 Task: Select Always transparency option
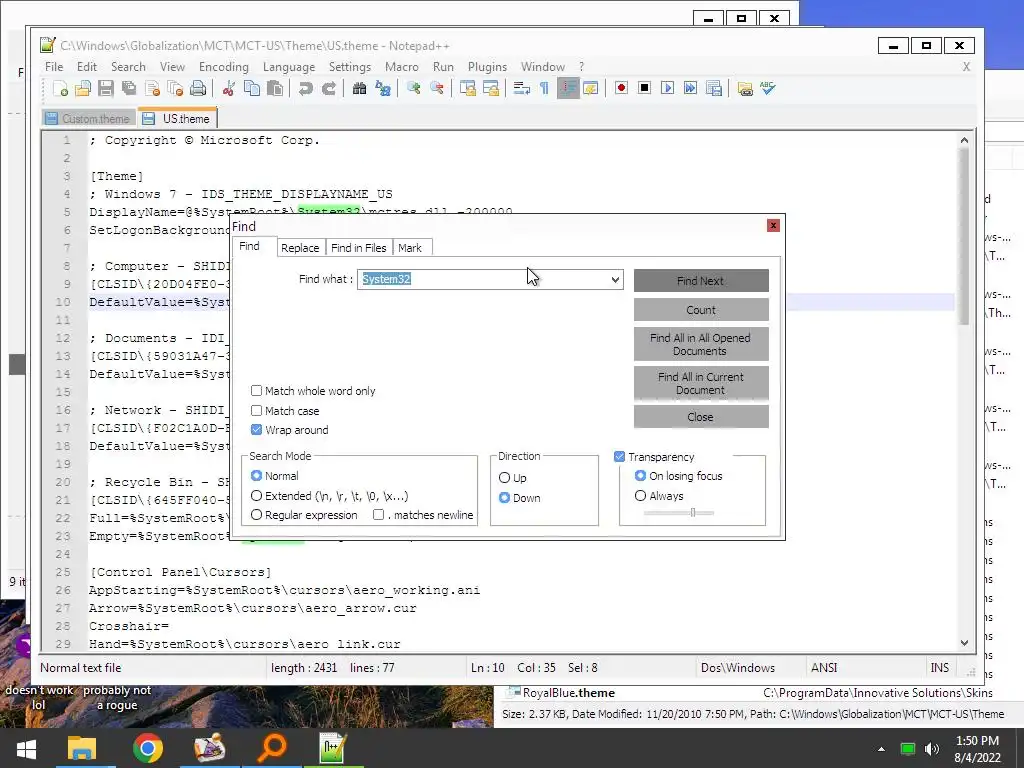641,496
